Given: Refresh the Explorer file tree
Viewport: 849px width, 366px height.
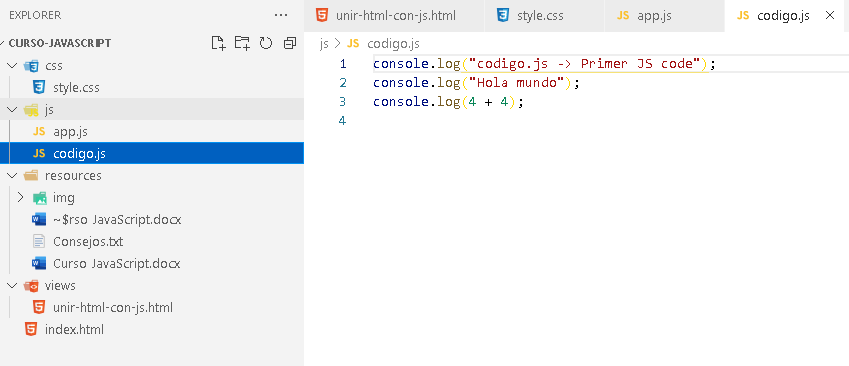Looking at the screenshot, I should 266,43.
